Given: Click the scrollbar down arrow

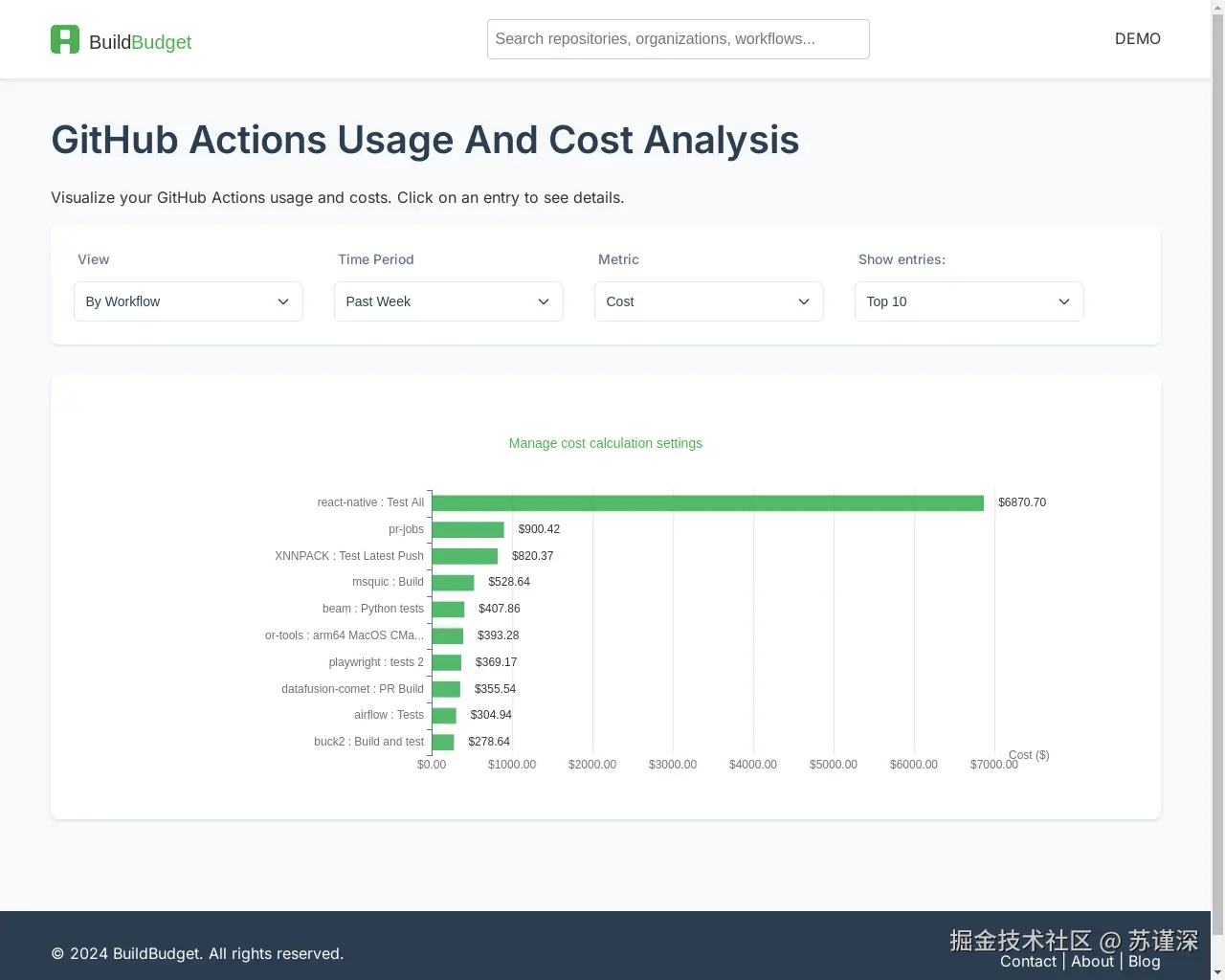Looking at the screenshot, I should coord(1217,973).
